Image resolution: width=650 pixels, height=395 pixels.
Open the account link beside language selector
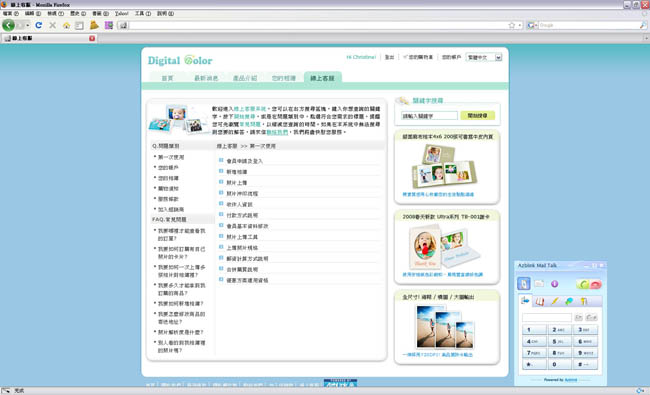[451, 57]
